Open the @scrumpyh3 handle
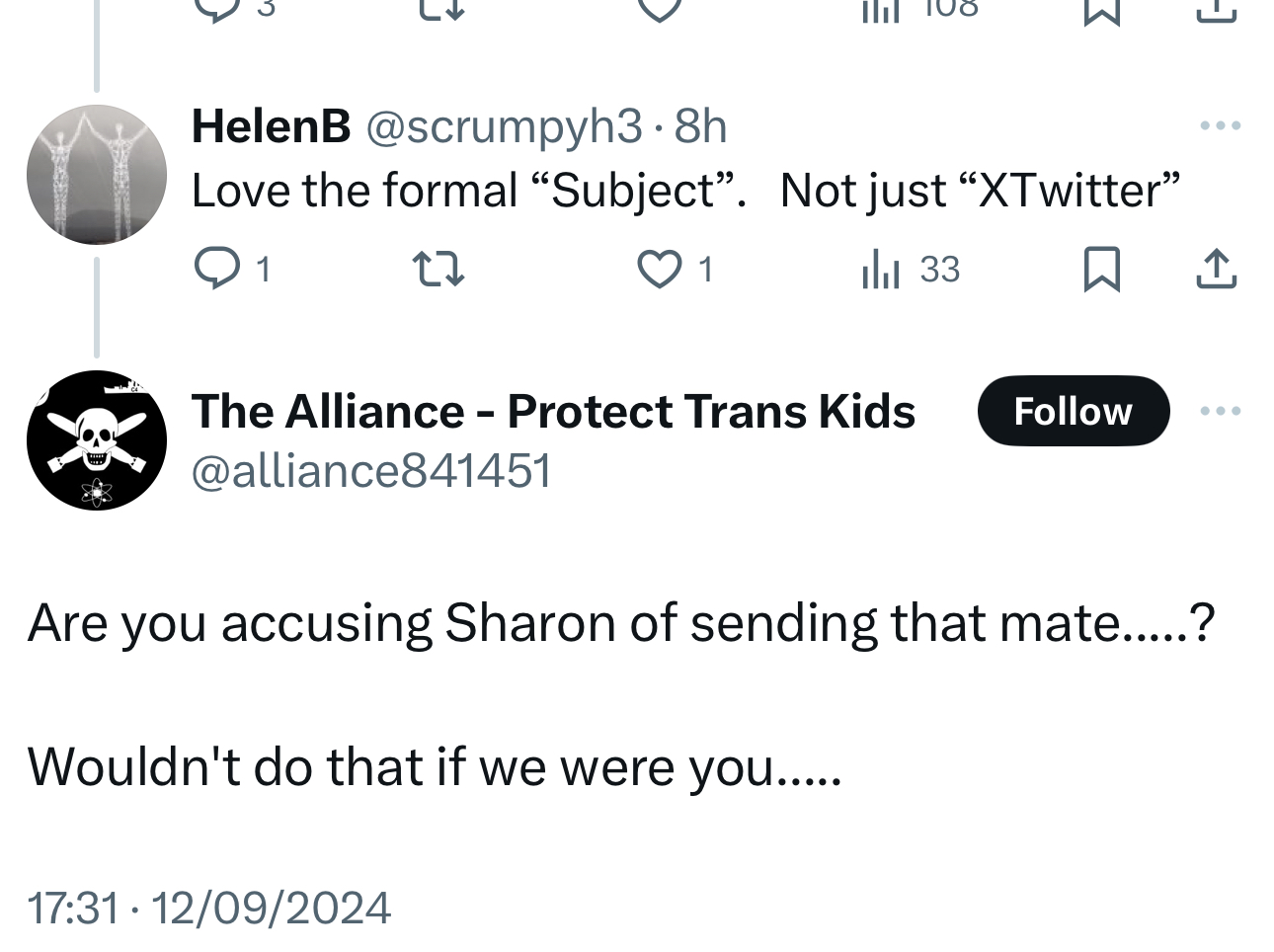Screen dimensions: 1274x952 [x=504, y=126]
